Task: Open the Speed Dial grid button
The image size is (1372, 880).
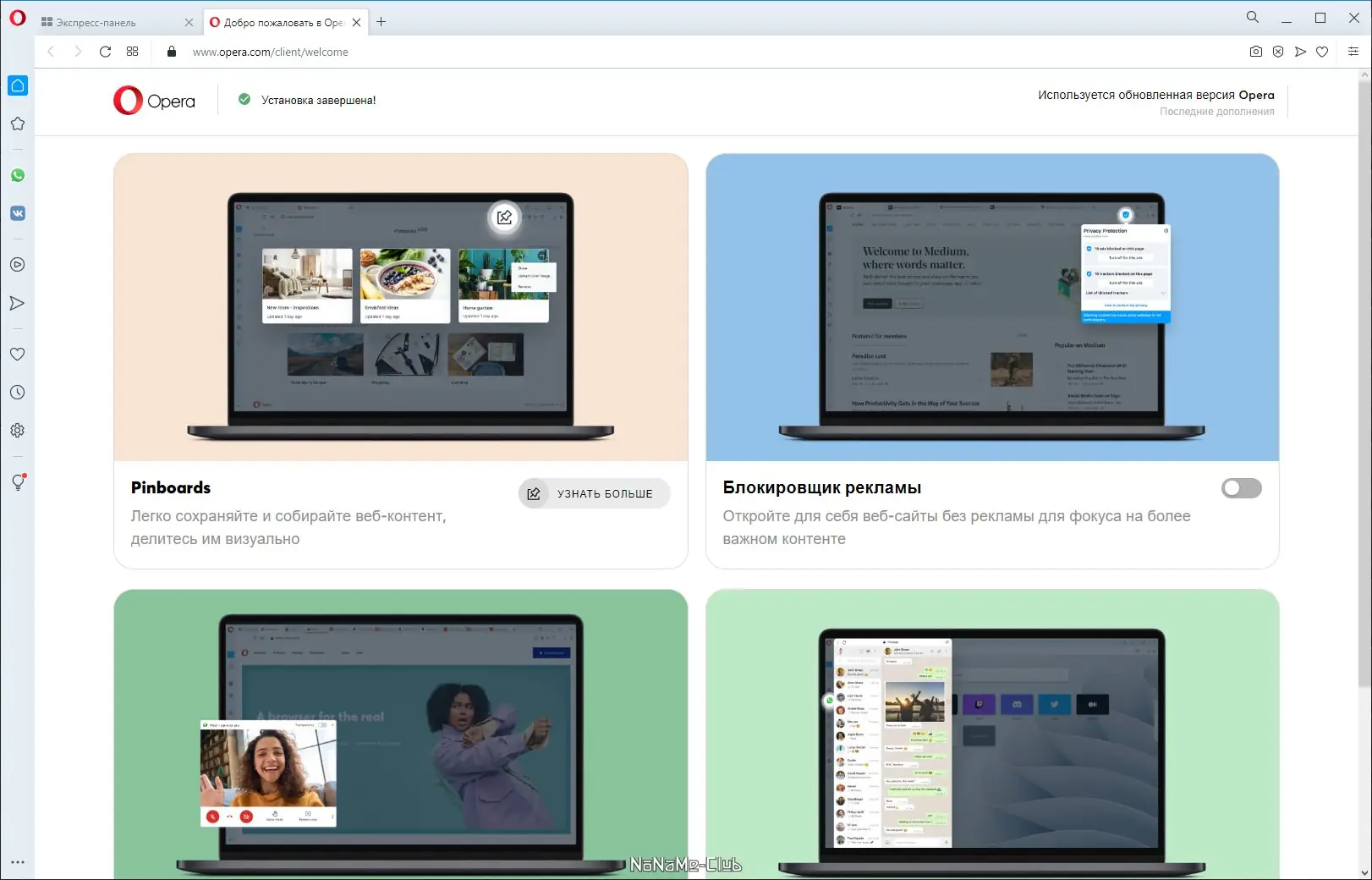Action: pyautogui.click(x=133, y=52)
